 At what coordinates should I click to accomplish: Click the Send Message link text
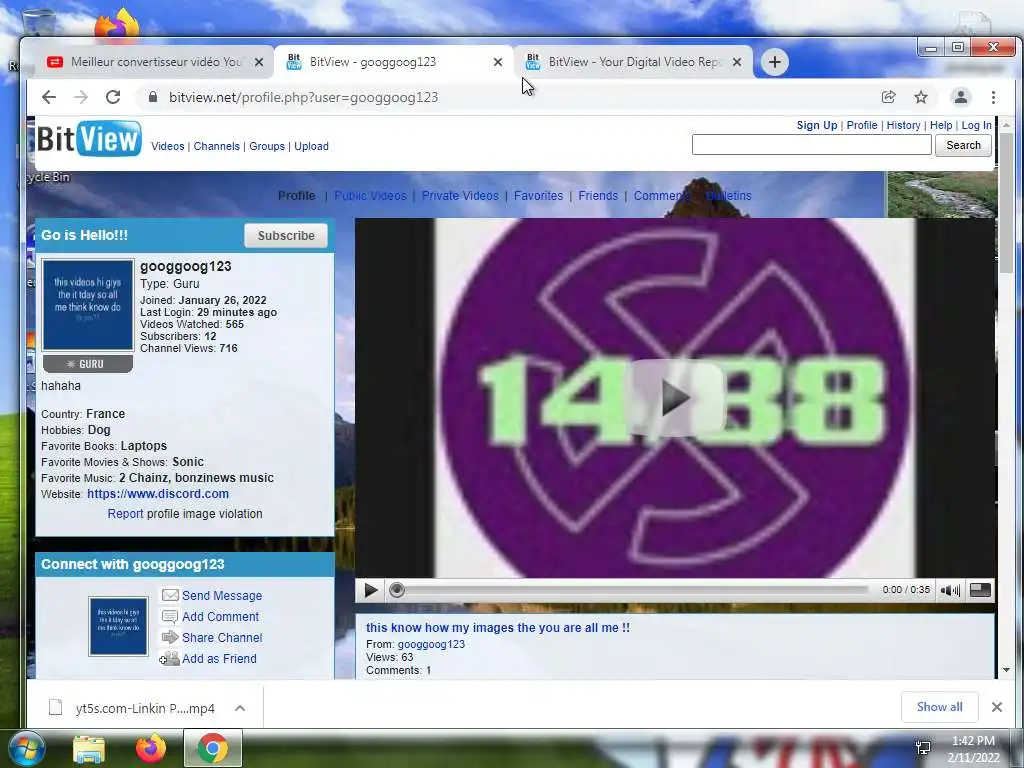[x=222, y=596]
